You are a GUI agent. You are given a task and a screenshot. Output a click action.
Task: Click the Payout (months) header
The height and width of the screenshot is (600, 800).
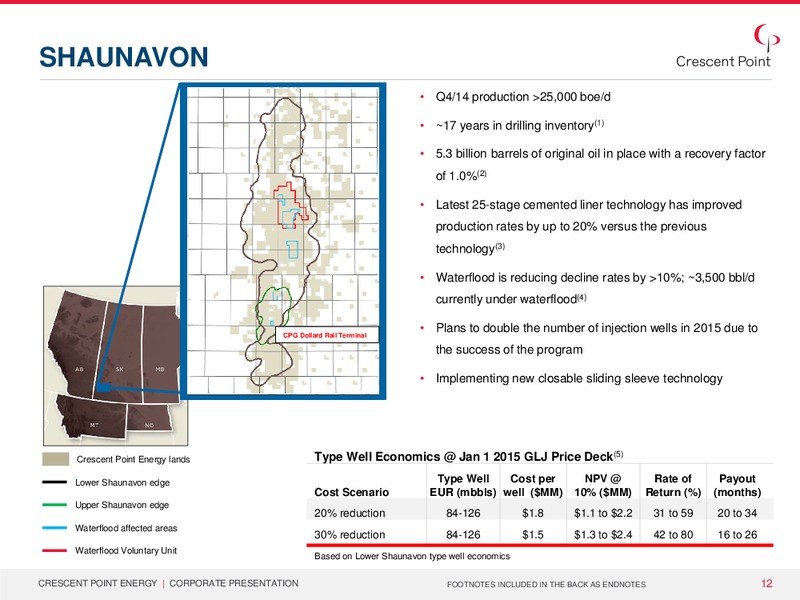pyautogui.click(x=737, y=485)
